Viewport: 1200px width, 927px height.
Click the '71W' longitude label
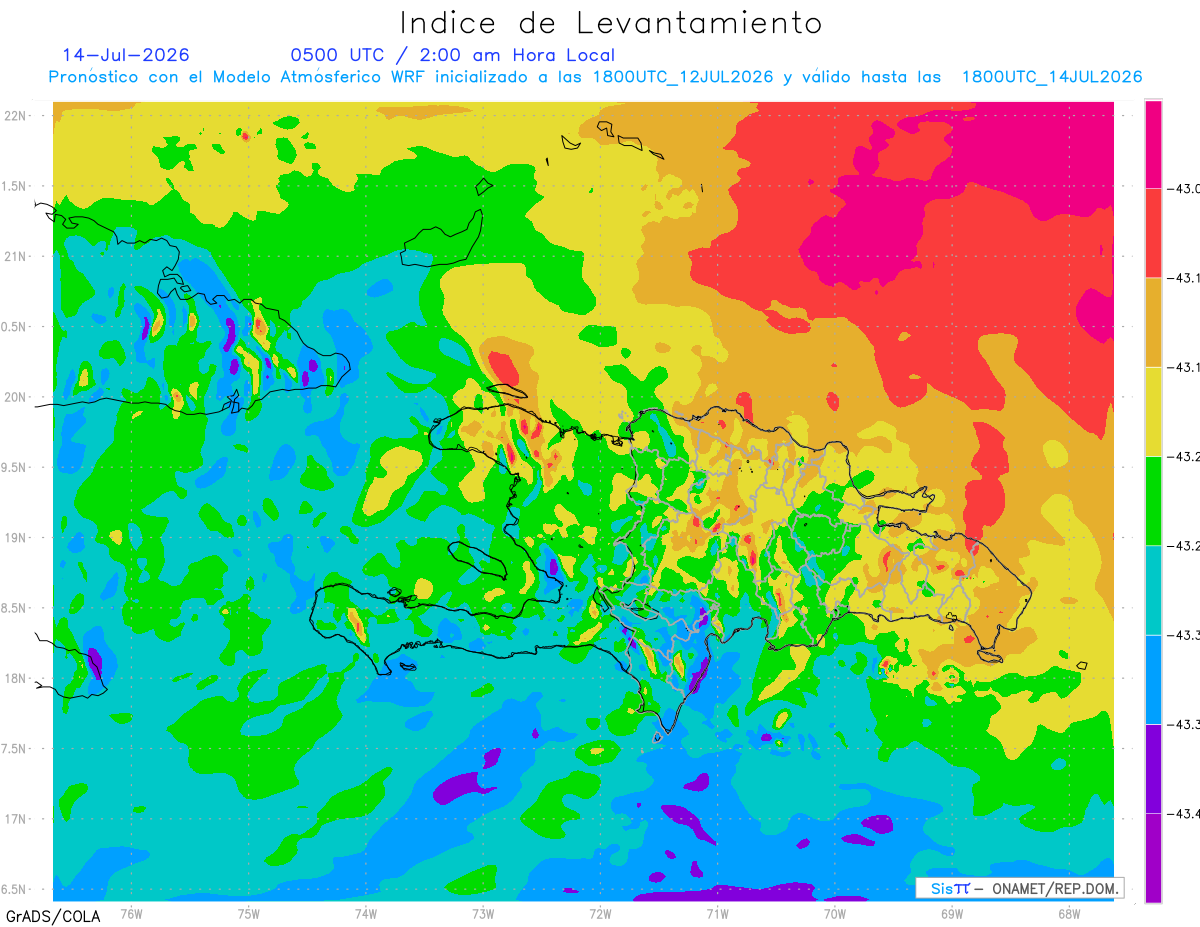717,913
